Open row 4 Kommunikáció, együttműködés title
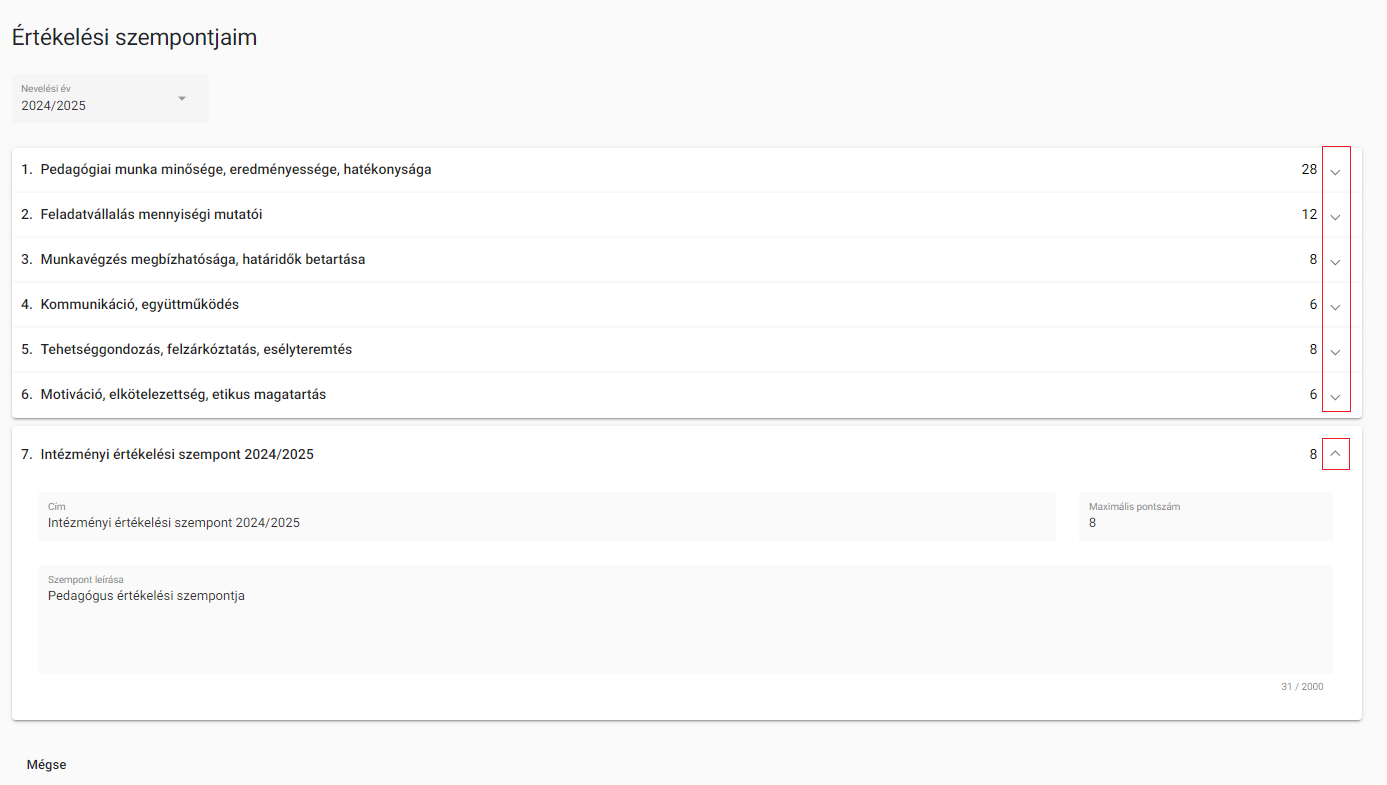 tap(140, 305)
